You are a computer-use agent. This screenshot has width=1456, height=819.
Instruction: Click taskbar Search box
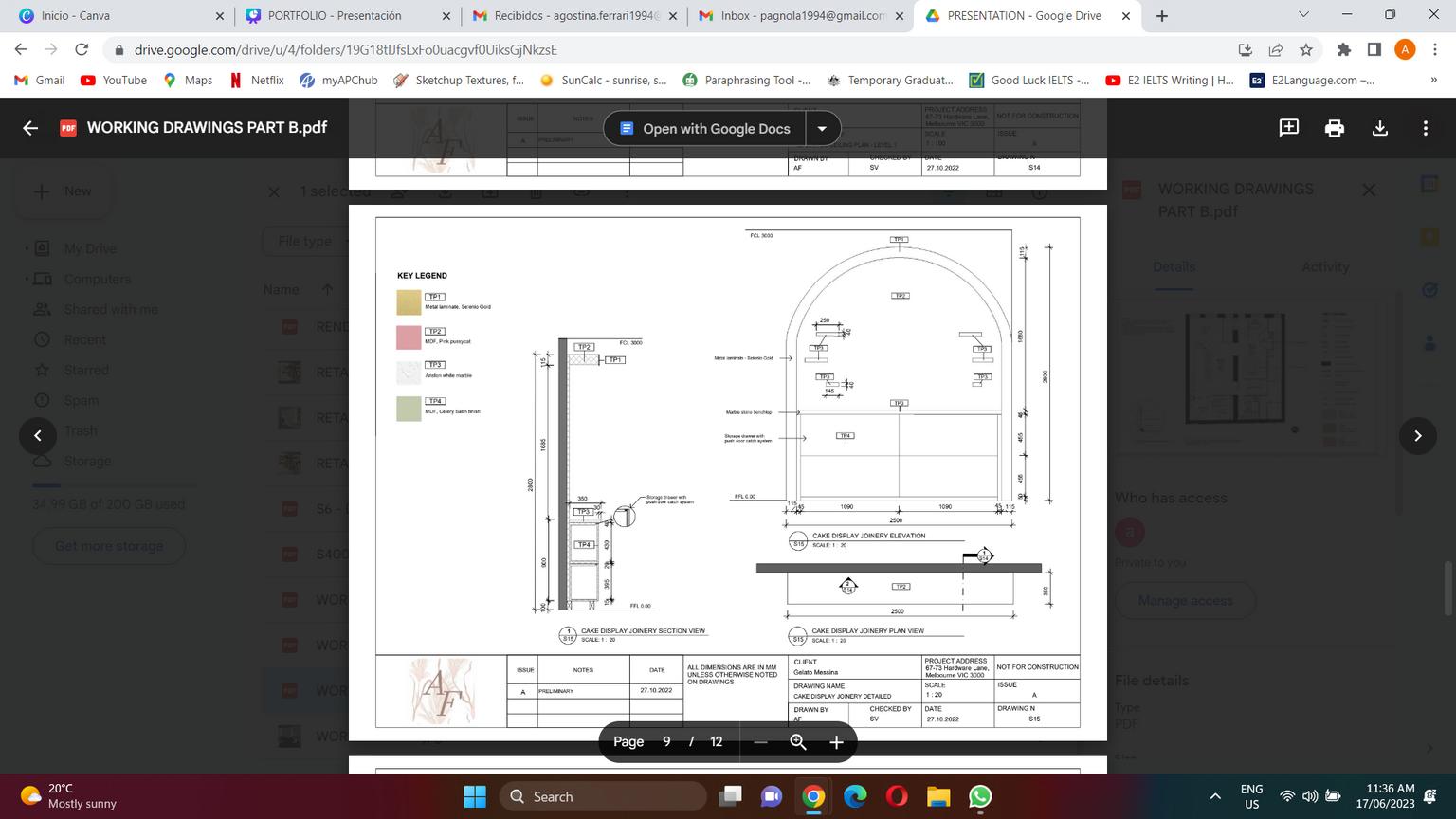pyautogui.click(x=603, y=796)
